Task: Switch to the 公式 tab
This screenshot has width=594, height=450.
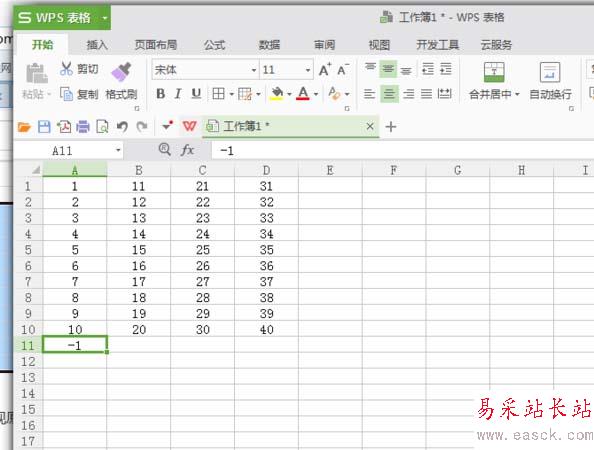Action: (x=215, y=45)
